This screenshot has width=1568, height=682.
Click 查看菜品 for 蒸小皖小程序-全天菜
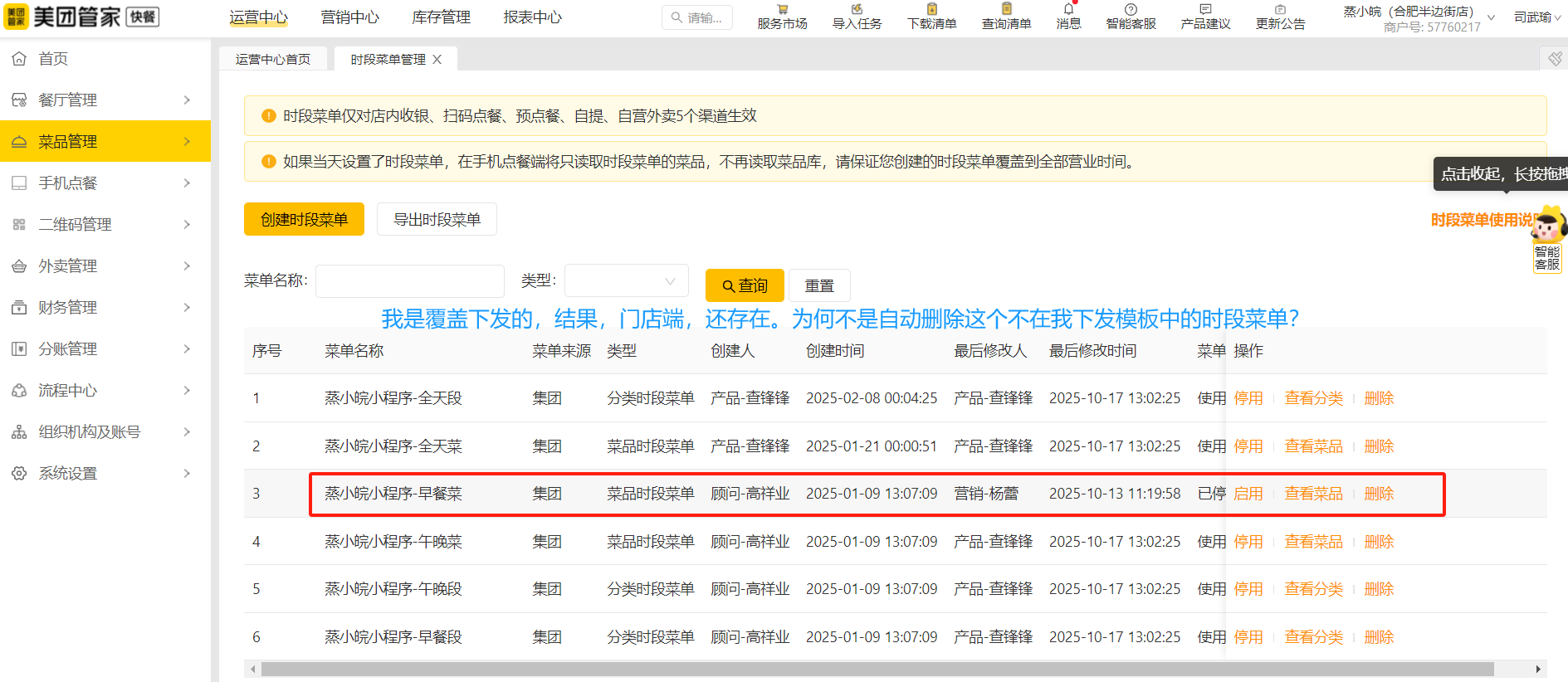tap(1313, 446)
